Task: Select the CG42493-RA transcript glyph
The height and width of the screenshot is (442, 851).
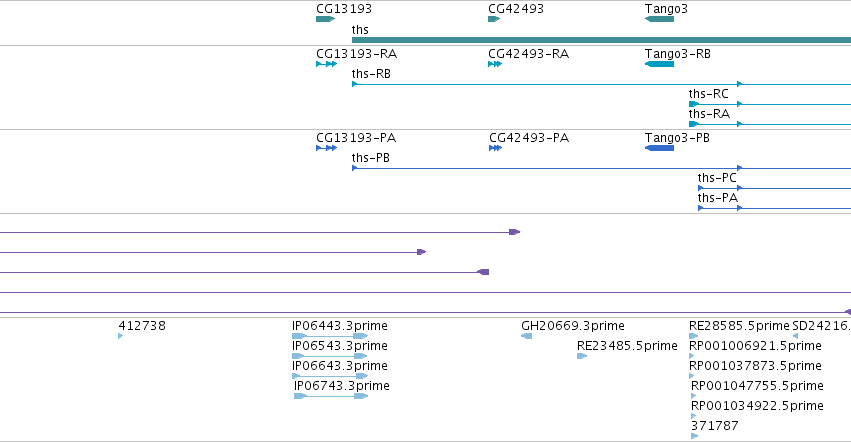Action: [x=495, y=64]
